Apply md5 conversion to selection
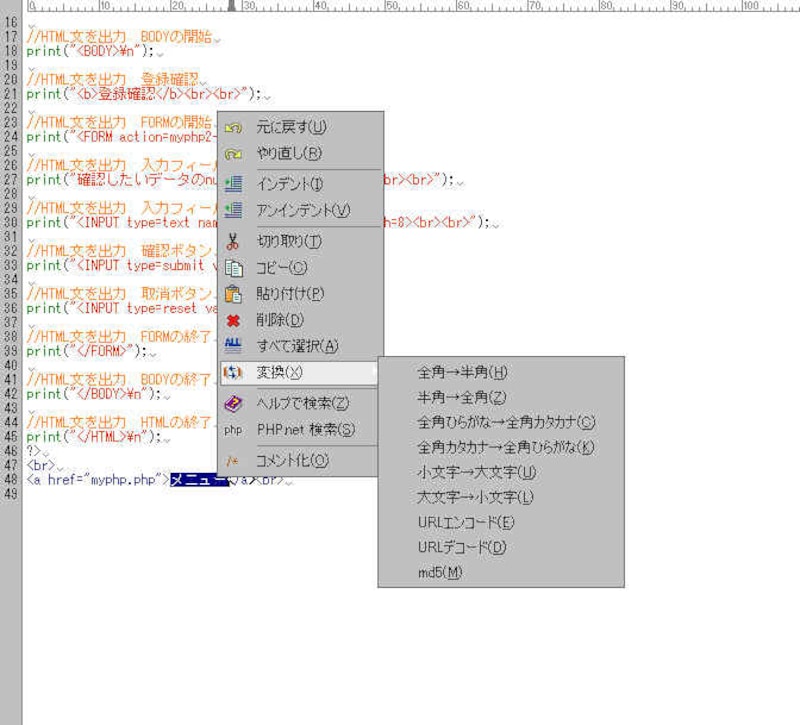 point(440,572)
